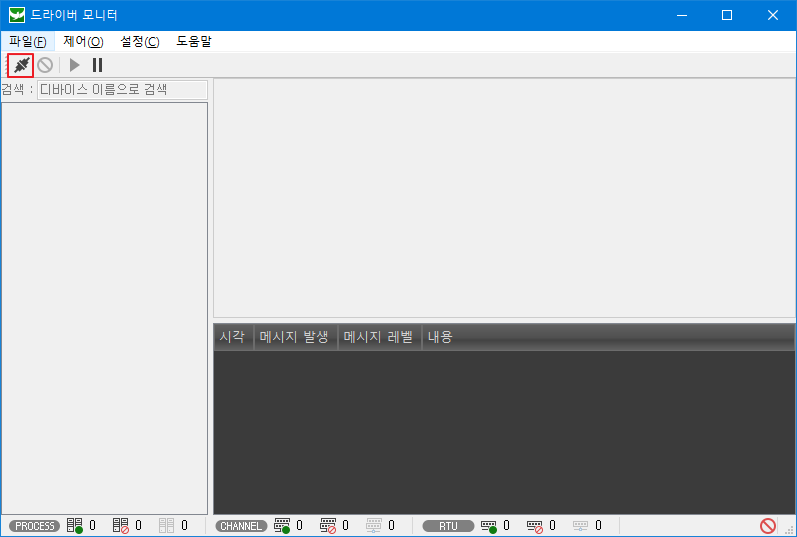Click RTU inactive gray icon
The height and width of the screenshot is (537, 797).
pyautogui.click(x=580, y=525)
